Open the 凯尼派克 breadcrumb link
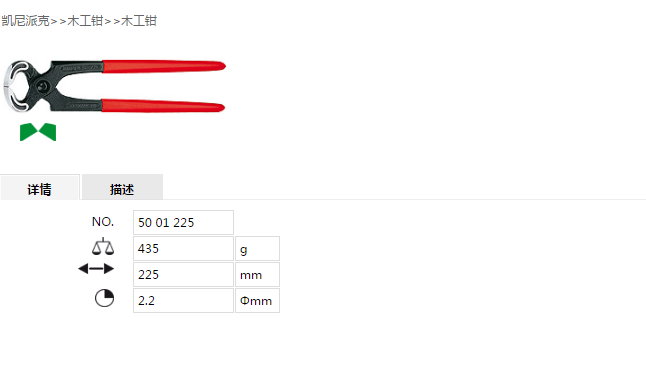 coord(26,21)
